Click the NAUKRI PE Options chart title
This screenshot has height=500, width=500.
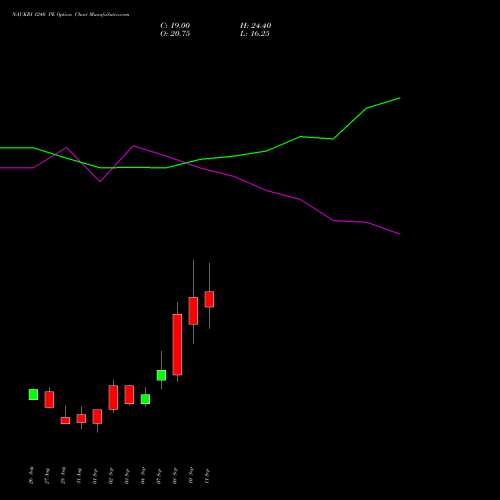click(70, 14)
